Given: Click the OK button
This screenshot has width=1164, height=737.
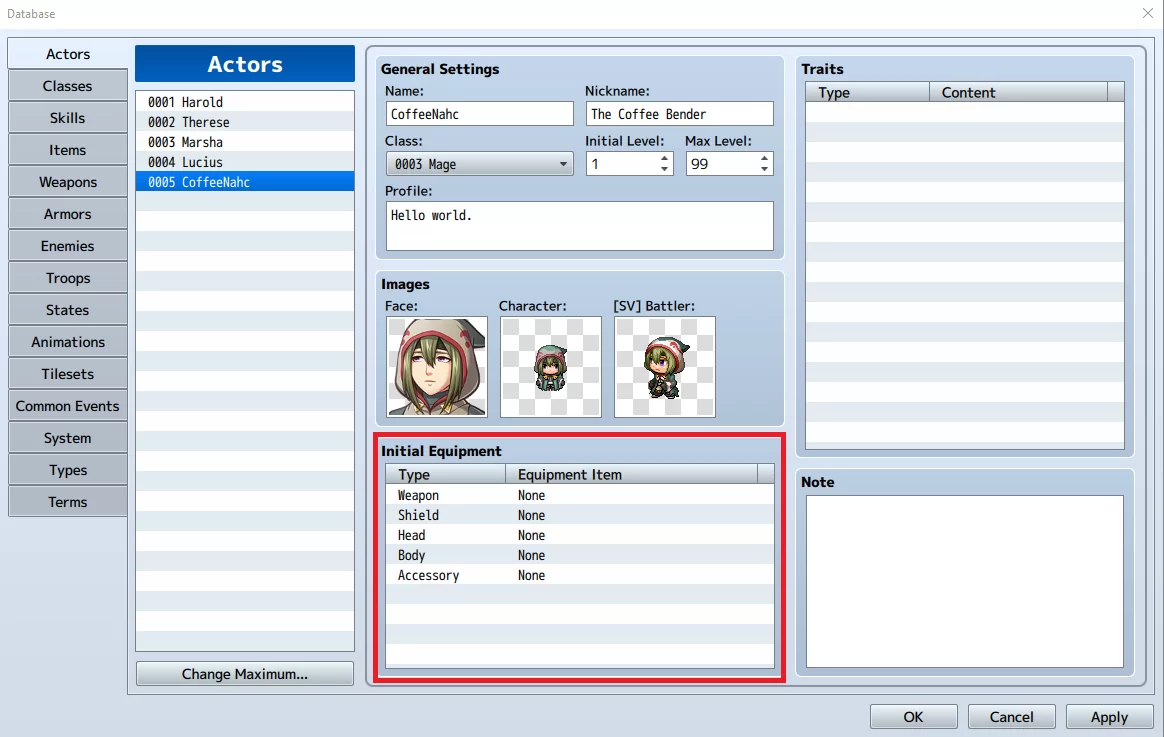Looking at the screenshot, I should pyautogui.click(x=914, y=717).
